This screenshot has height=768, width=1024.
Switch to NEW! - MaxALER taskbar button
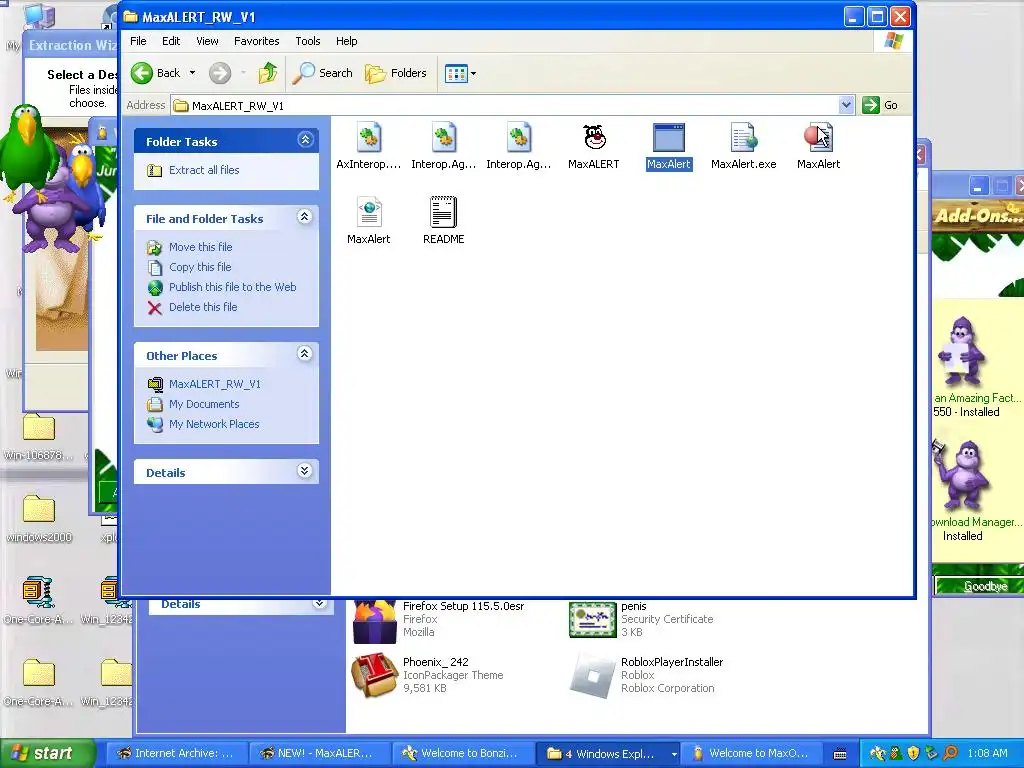[319, 754]
